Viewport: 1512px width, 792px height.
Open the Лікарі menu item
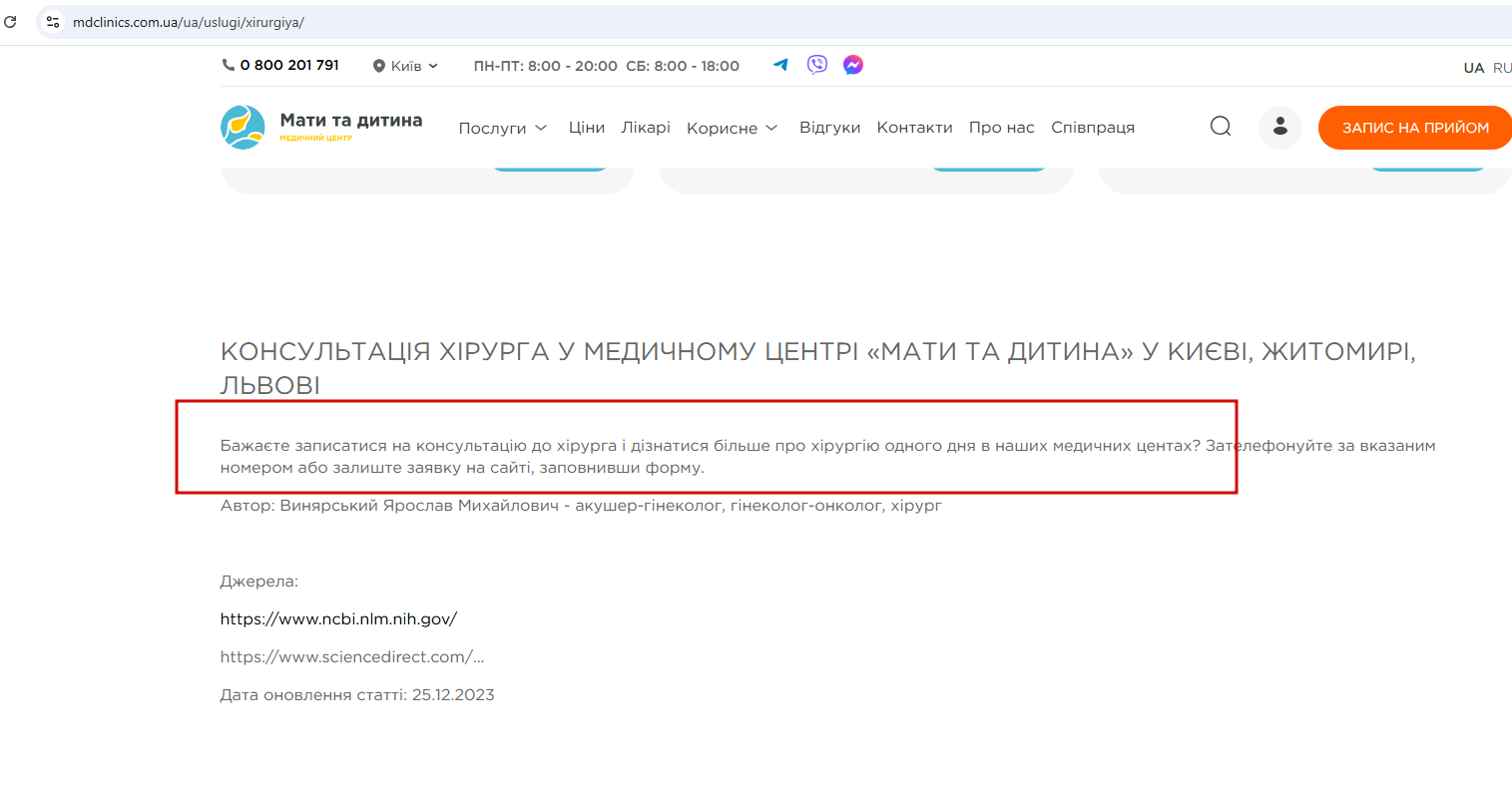646,128
